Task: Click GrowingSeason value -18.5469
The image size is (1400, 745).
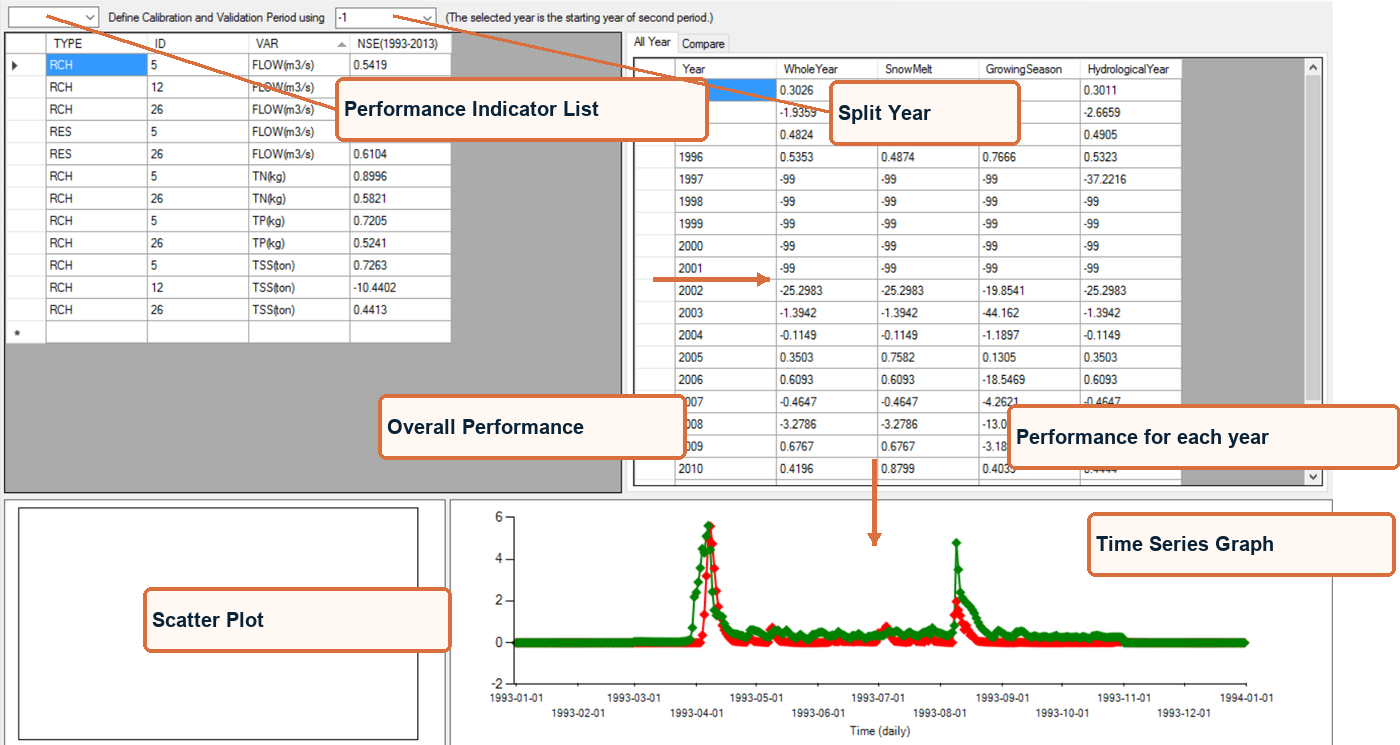Action: point(1029,379)
